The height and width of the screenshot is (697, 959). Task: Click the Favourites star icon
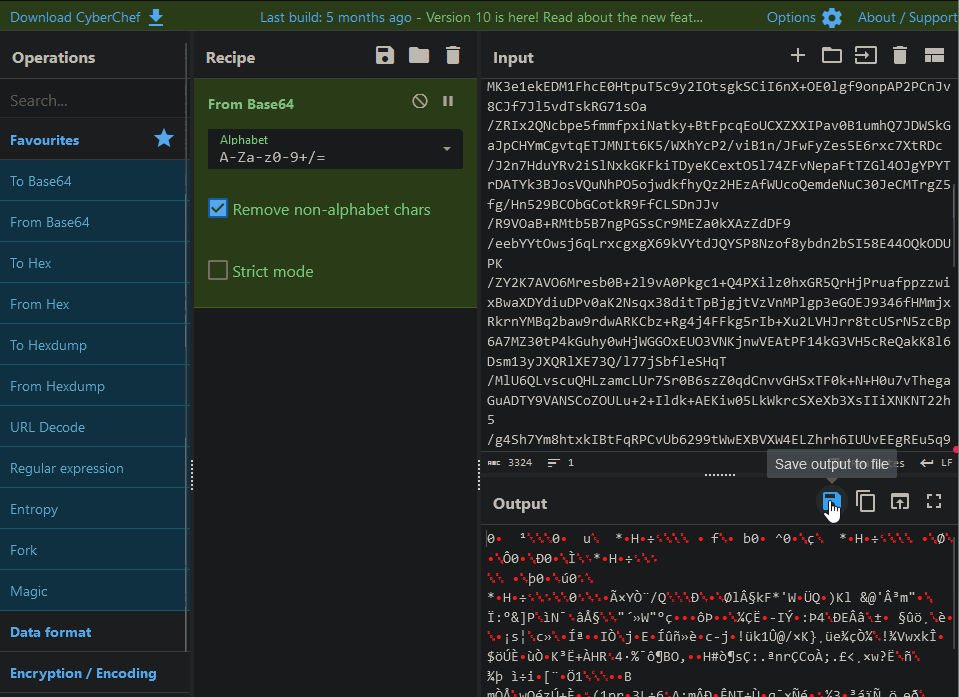coord(164,139)
